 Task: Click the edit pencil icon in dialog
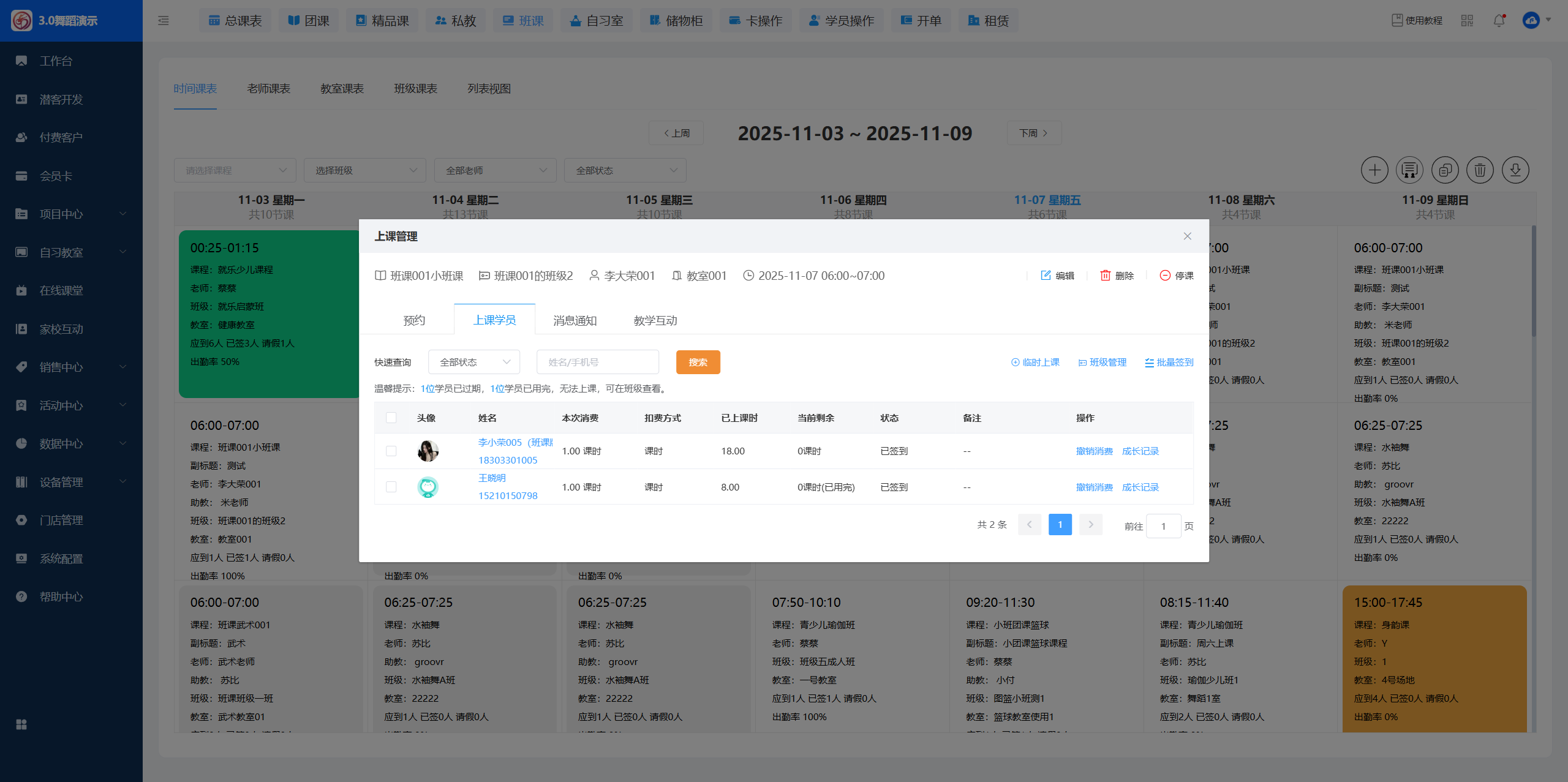click(x=1046, y=276)
